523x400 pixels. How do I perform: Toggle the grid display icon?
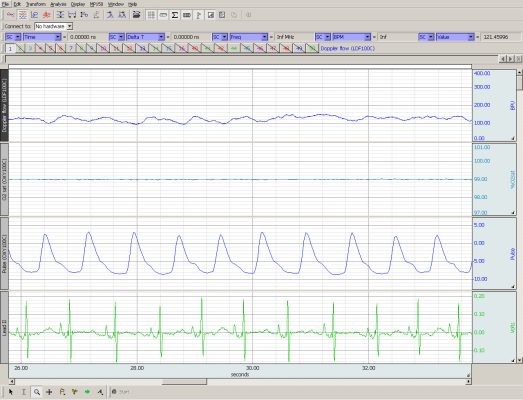[151, 15]
